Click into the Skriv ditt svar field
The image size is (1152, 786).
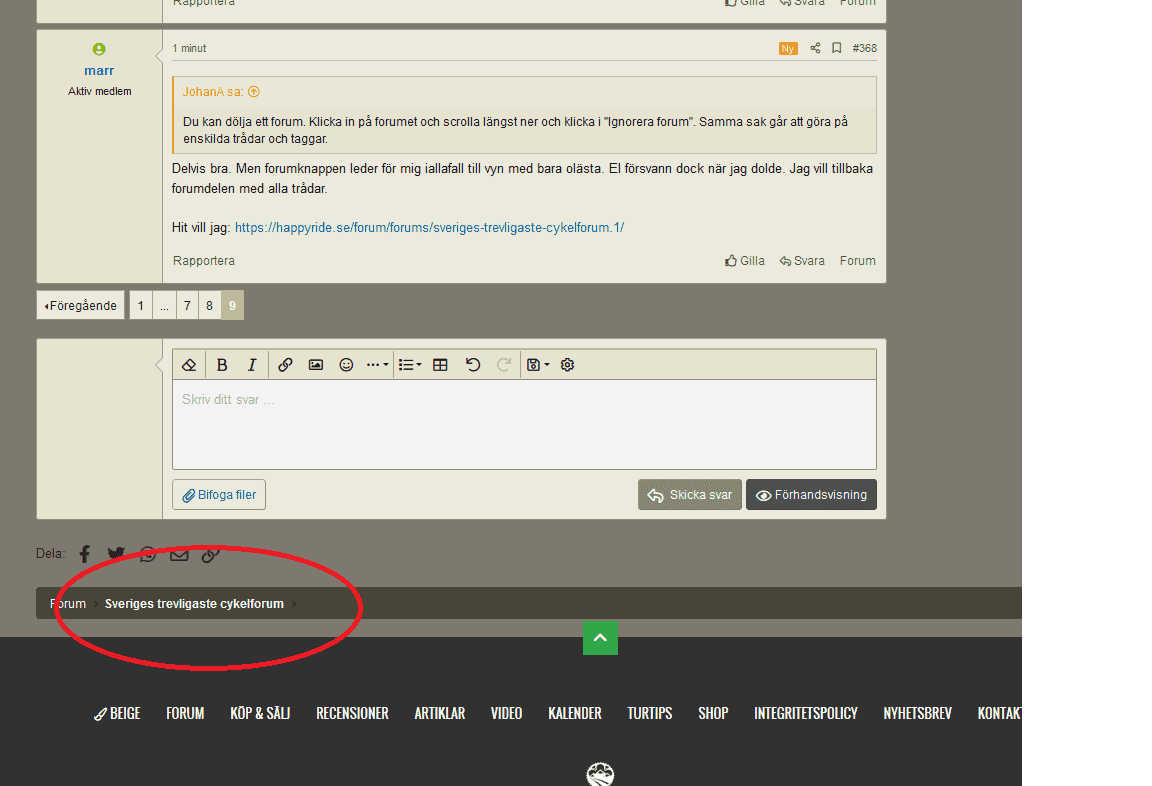524,425
